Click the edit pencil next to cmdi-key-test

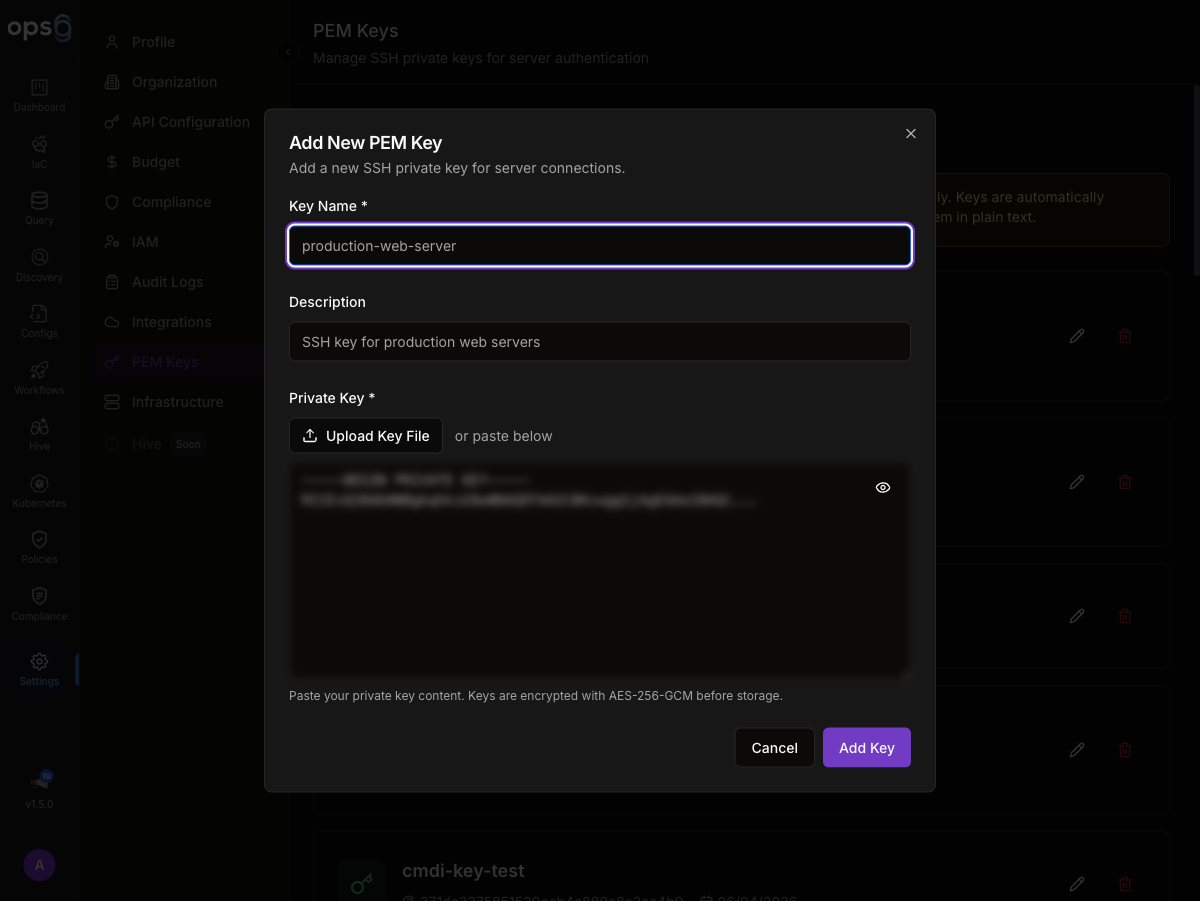point(1077,884)
